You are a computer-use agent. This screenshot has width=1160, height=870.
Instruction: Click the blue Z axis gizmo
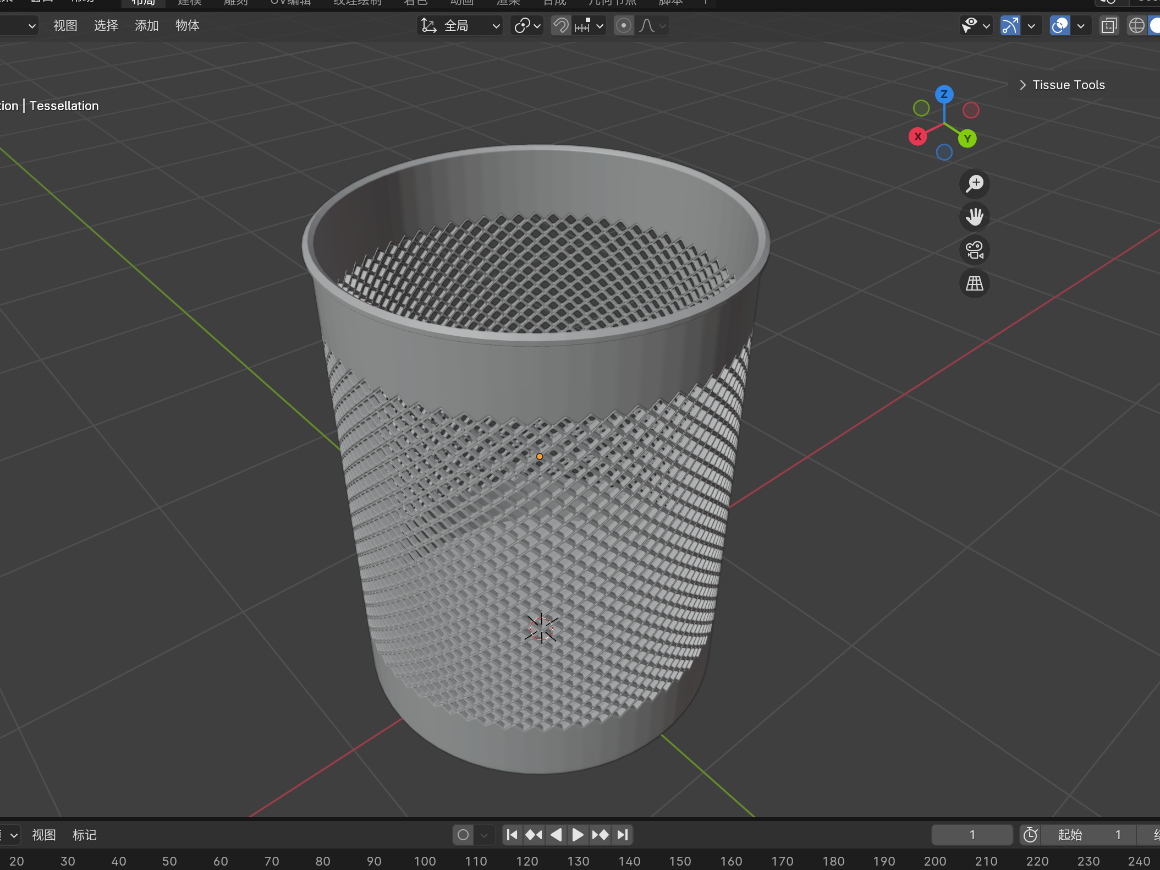click(944, 94)
